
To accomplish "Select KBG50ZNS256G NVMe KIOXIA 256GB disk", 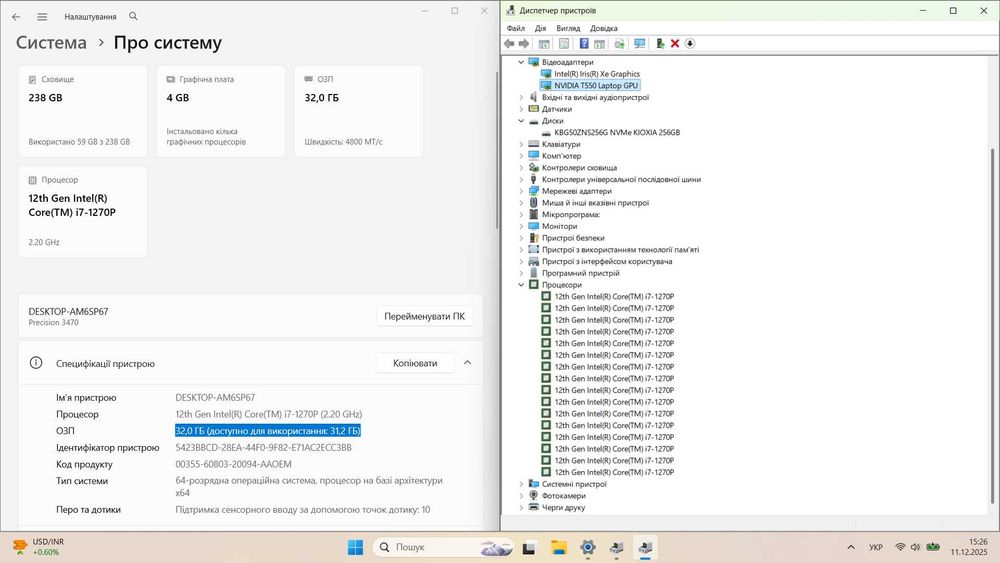I will pyautogui.click(x=617, y=133).
